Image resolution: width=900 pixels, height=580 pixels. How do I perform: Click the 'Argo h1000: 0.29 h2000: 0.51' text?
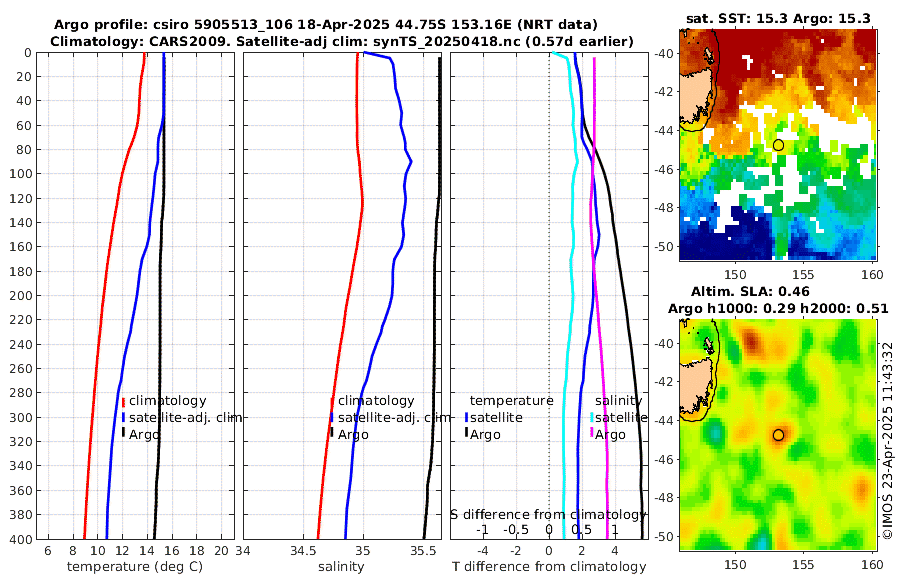(x=778, y=309)
